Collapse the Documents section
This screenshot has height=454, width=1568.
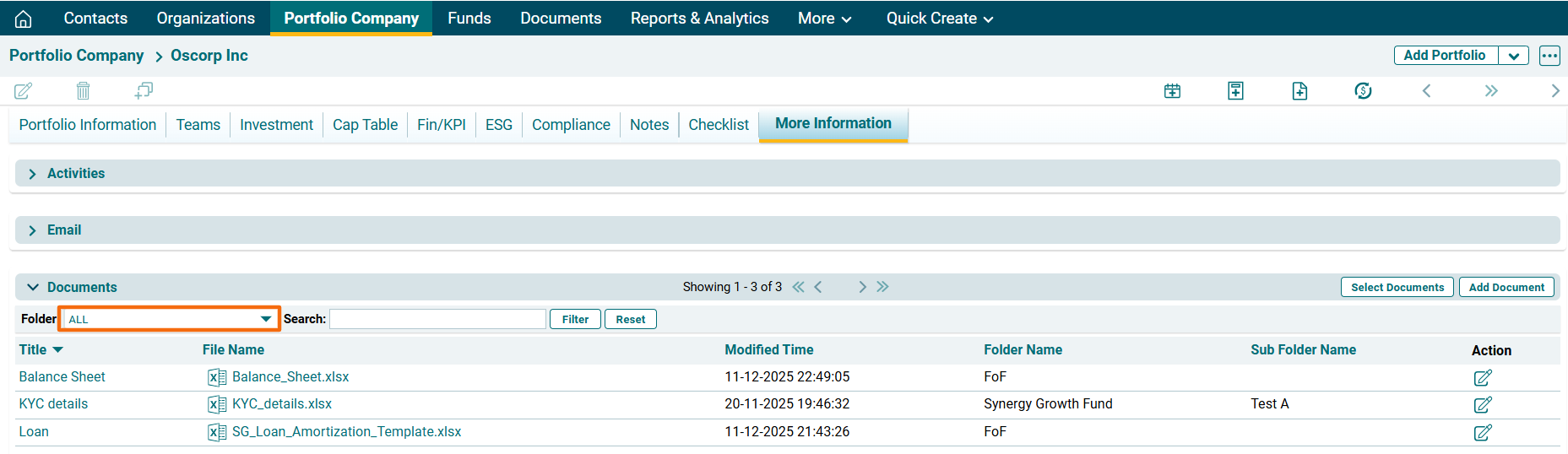(x=33, y=287)
